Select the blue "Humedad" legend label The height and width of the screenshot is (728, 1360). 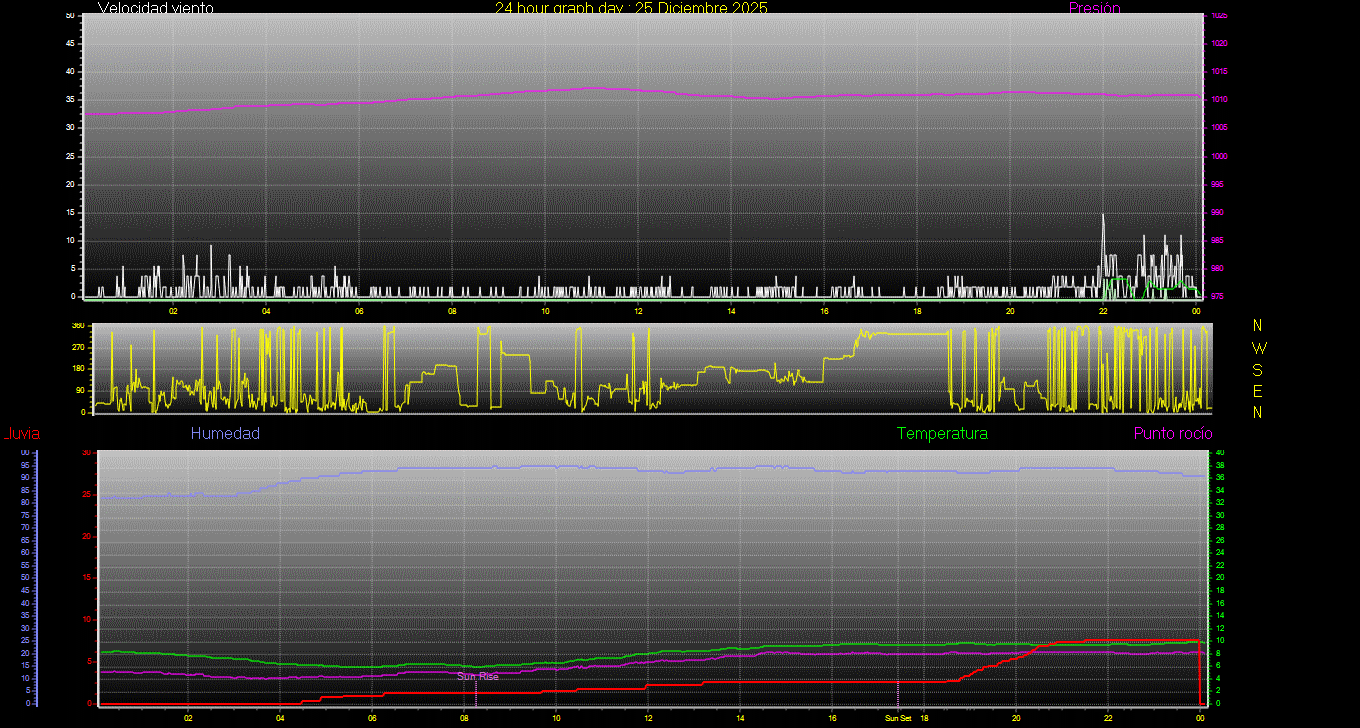click(225, 434)
